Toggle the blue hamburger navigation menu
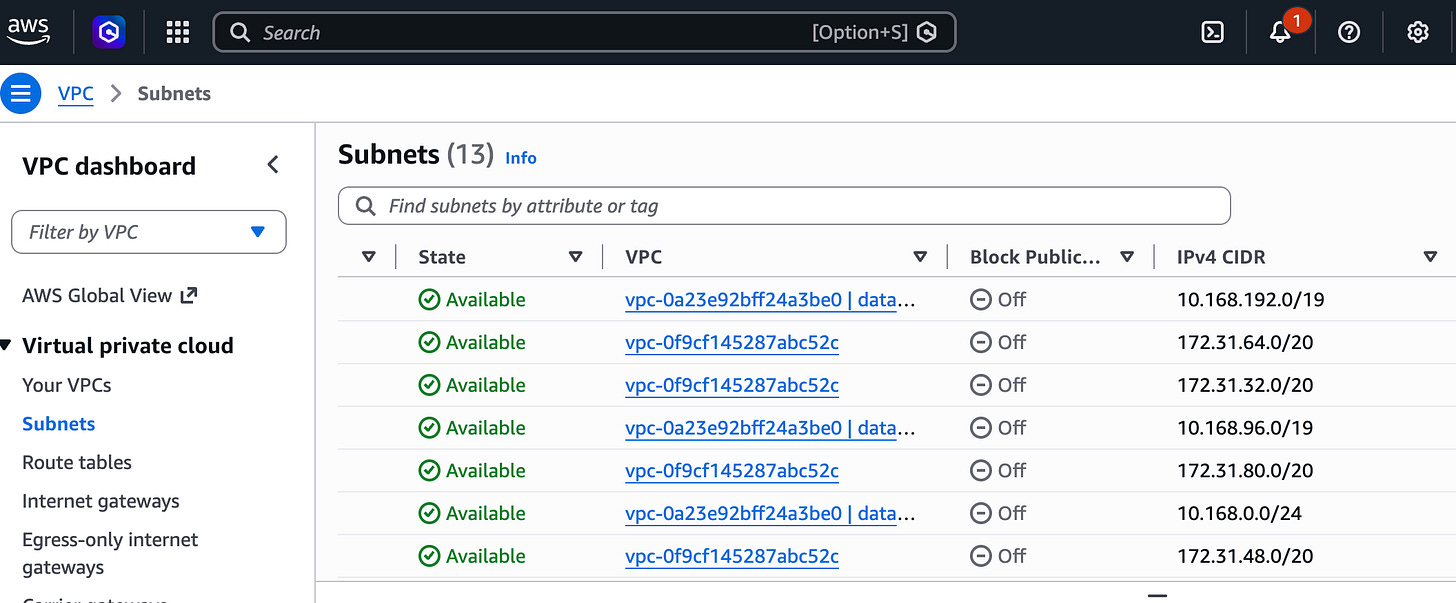This screenshot has height=603, width=1456. (21, 94)
